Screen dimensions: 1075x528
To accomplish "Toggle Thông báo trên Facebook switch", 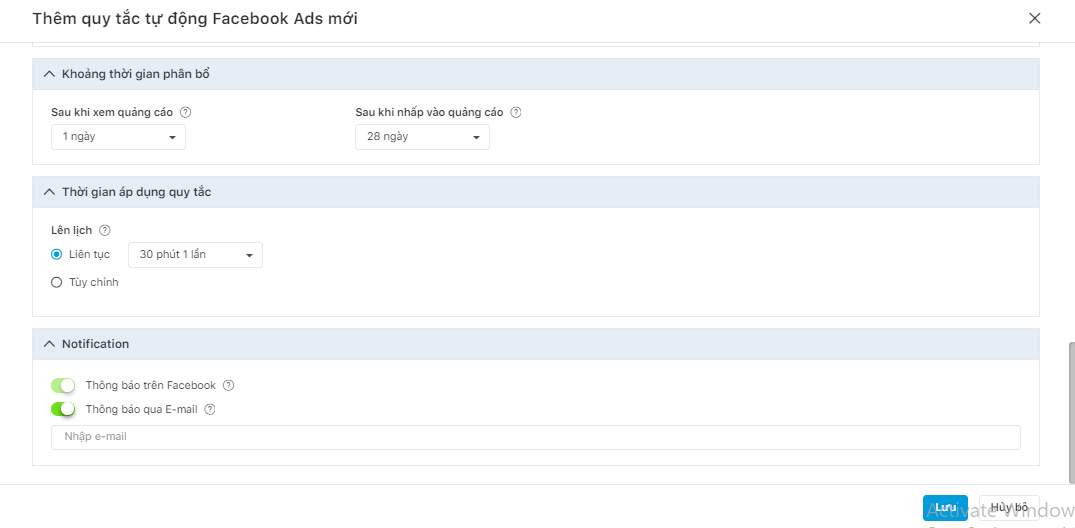I will (63, 385).
